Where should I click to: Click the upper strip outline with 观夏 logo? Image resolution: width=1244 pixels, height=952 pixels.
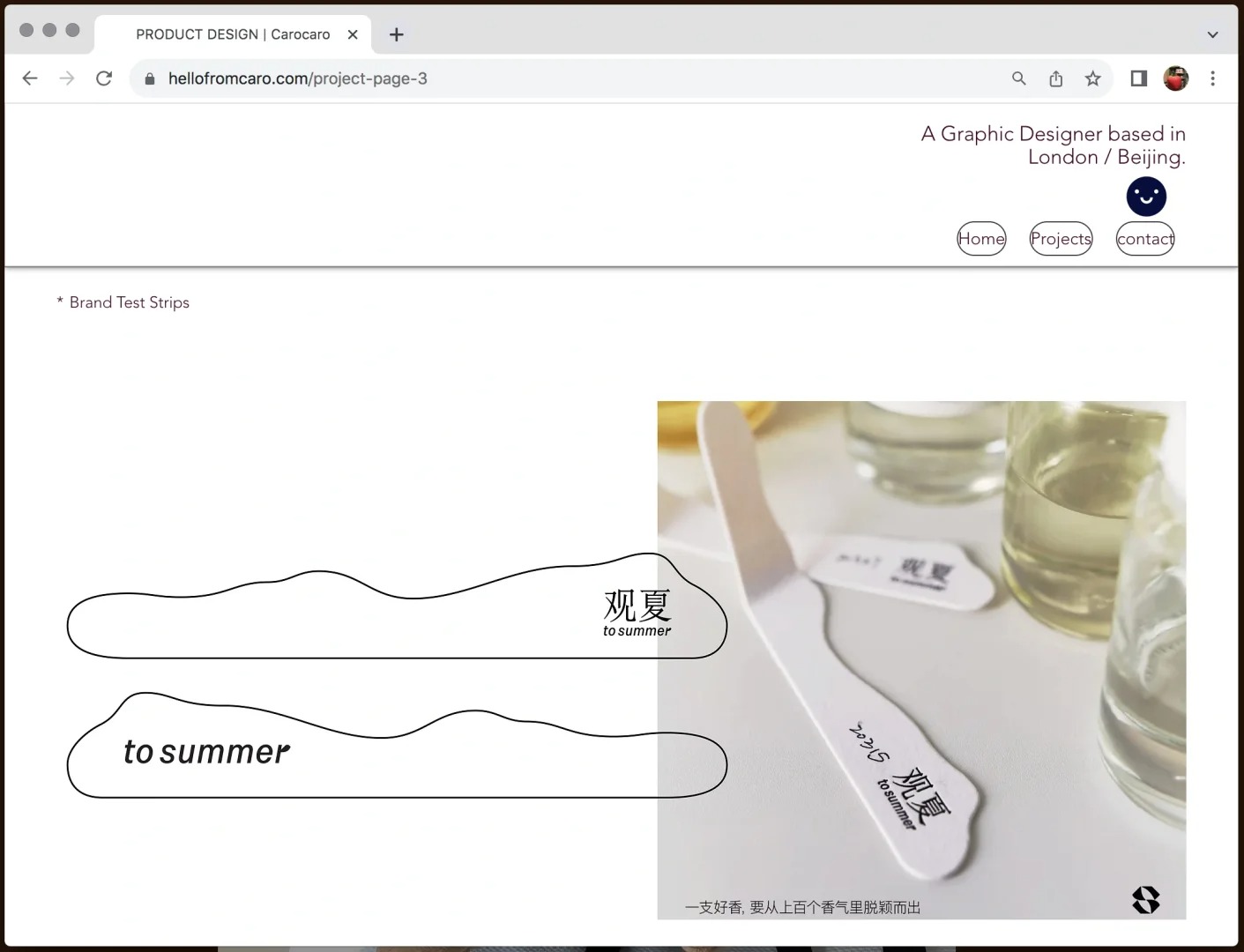397,606
